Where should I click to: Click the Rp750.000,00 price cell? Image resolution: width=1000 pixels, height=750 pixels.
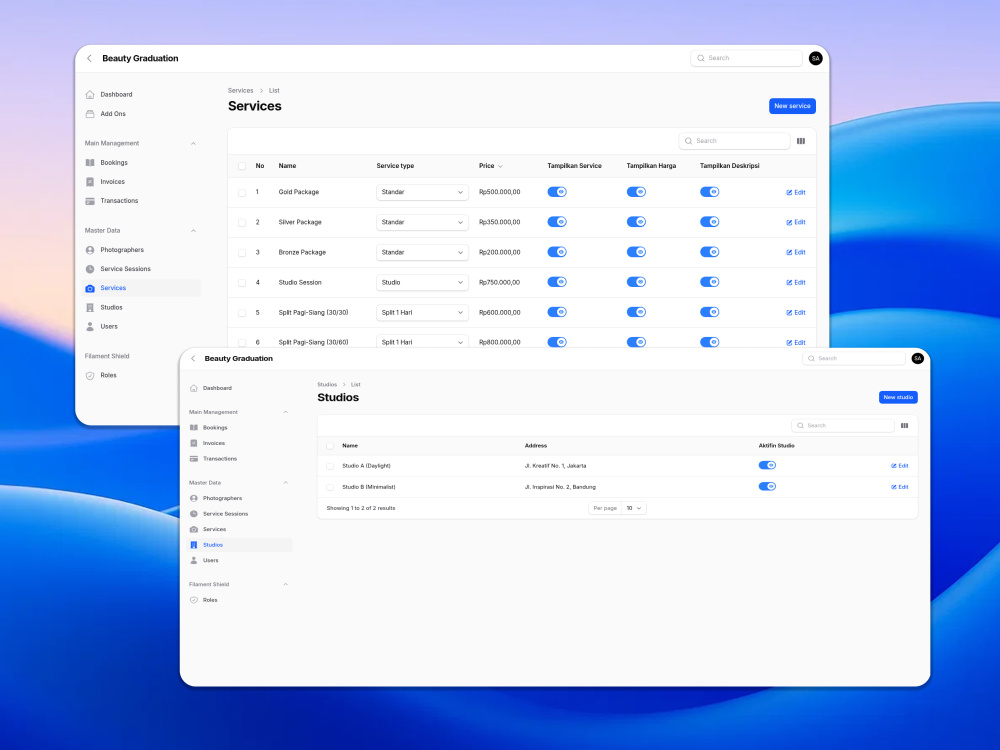[499, 282]
